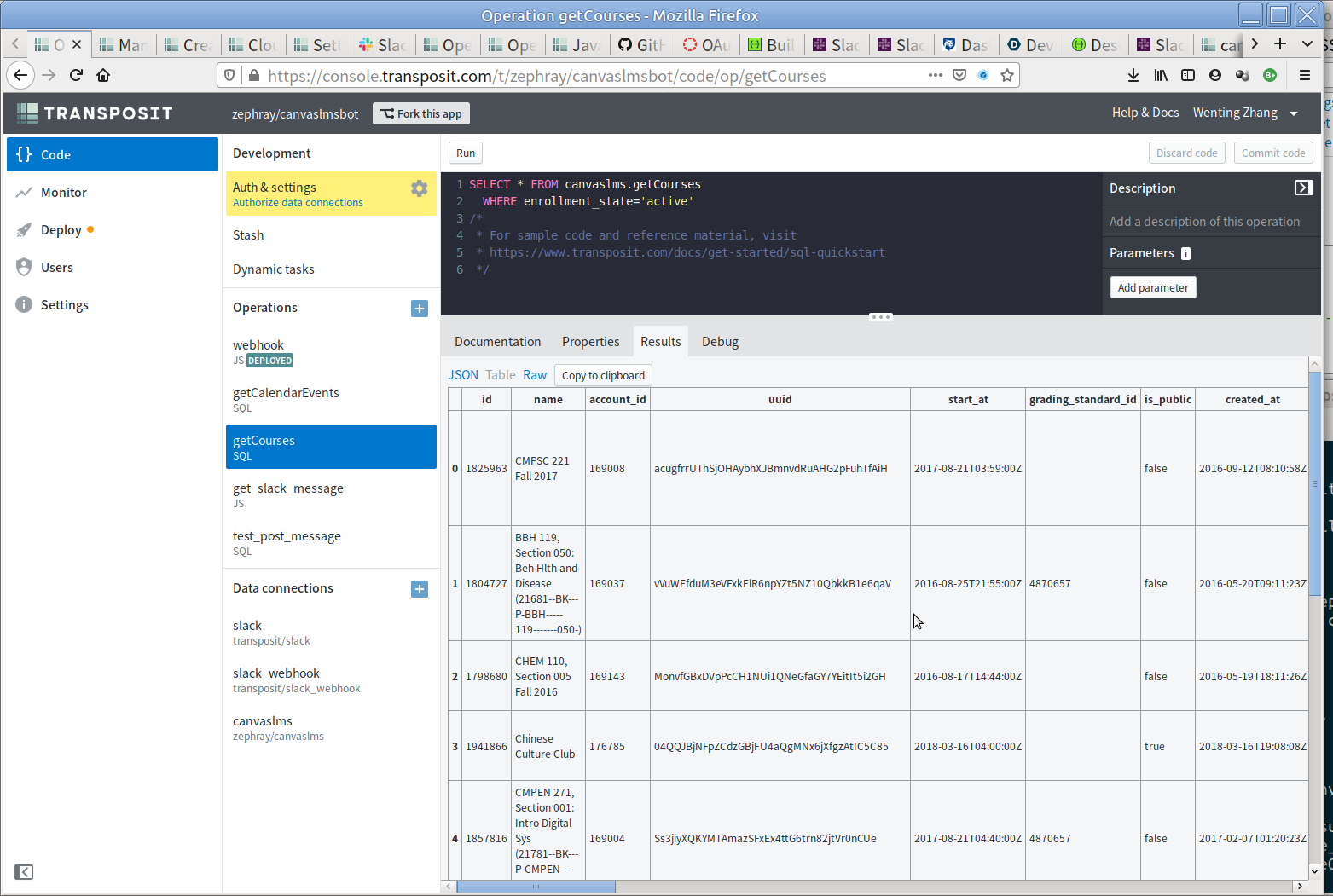1333x896 pixels.
Task: Open the test_post_message operation
Action: [x=331, y=543]
